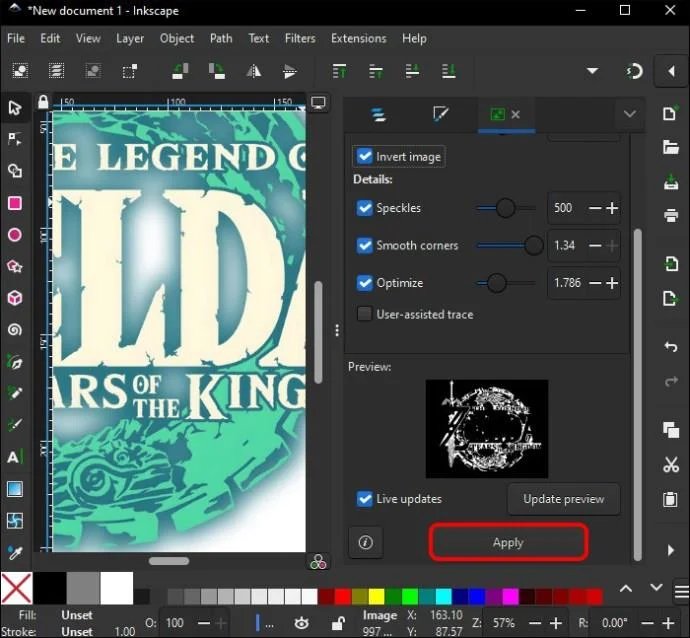Select the Ellipse circle tool
This screenshot has width=690, height=638.
click(x=15, y=235)
